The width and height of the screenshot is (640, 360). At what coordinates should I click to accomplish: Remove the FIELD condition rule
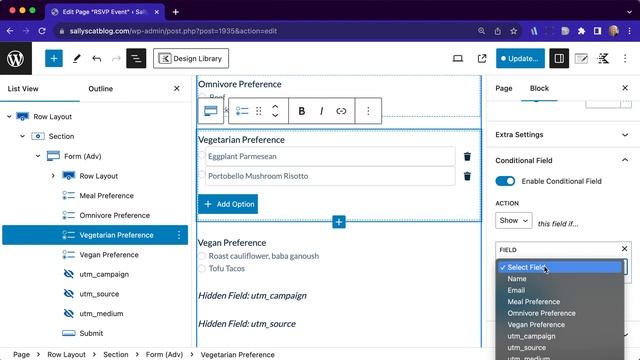click(624, 249)
